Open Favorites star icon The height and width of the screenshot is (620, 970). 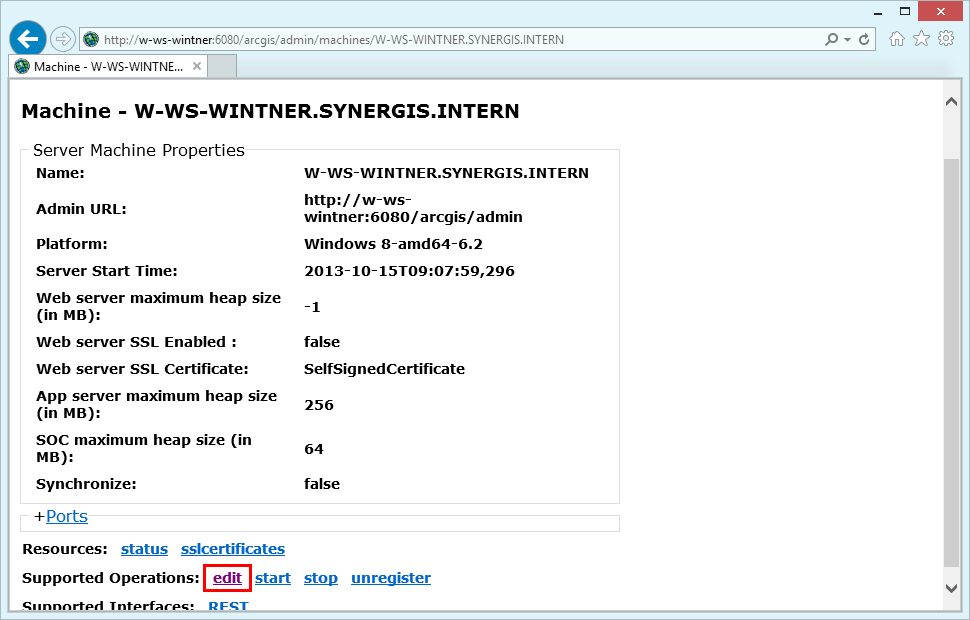[x=921, y=39]
